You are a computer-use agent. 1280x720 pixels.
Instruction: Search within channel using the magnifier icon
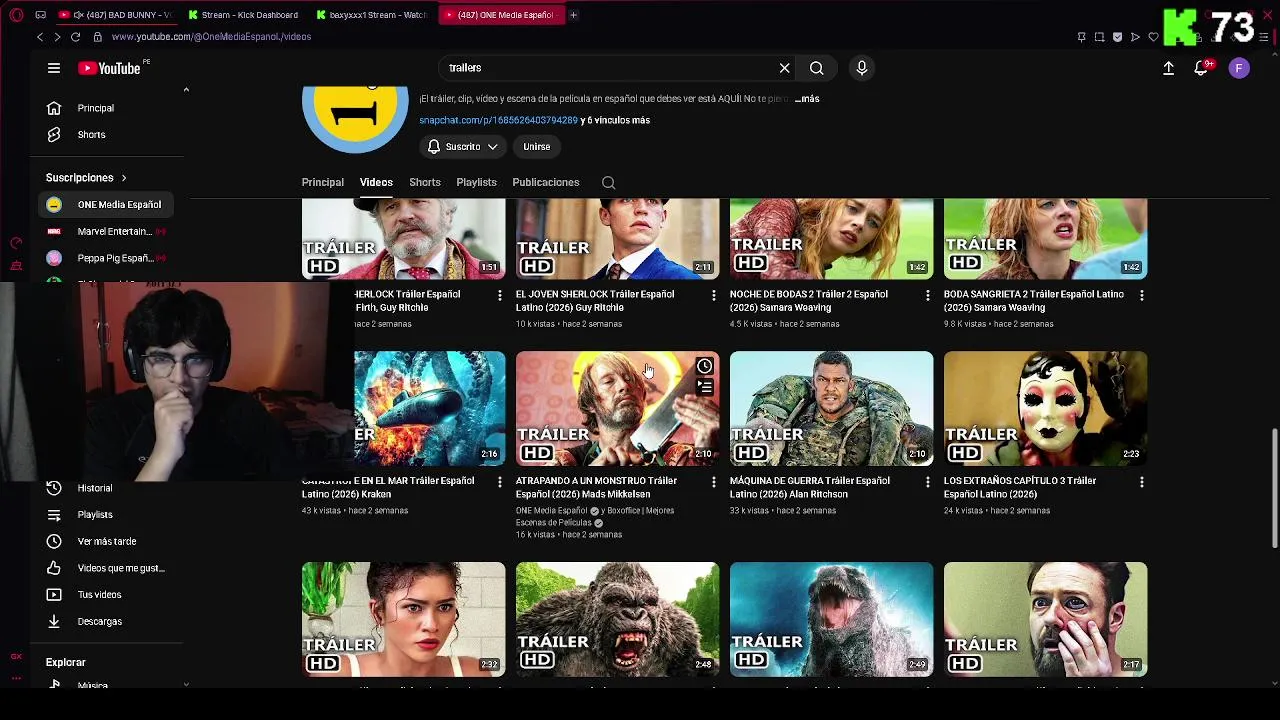tap(608, 183)
